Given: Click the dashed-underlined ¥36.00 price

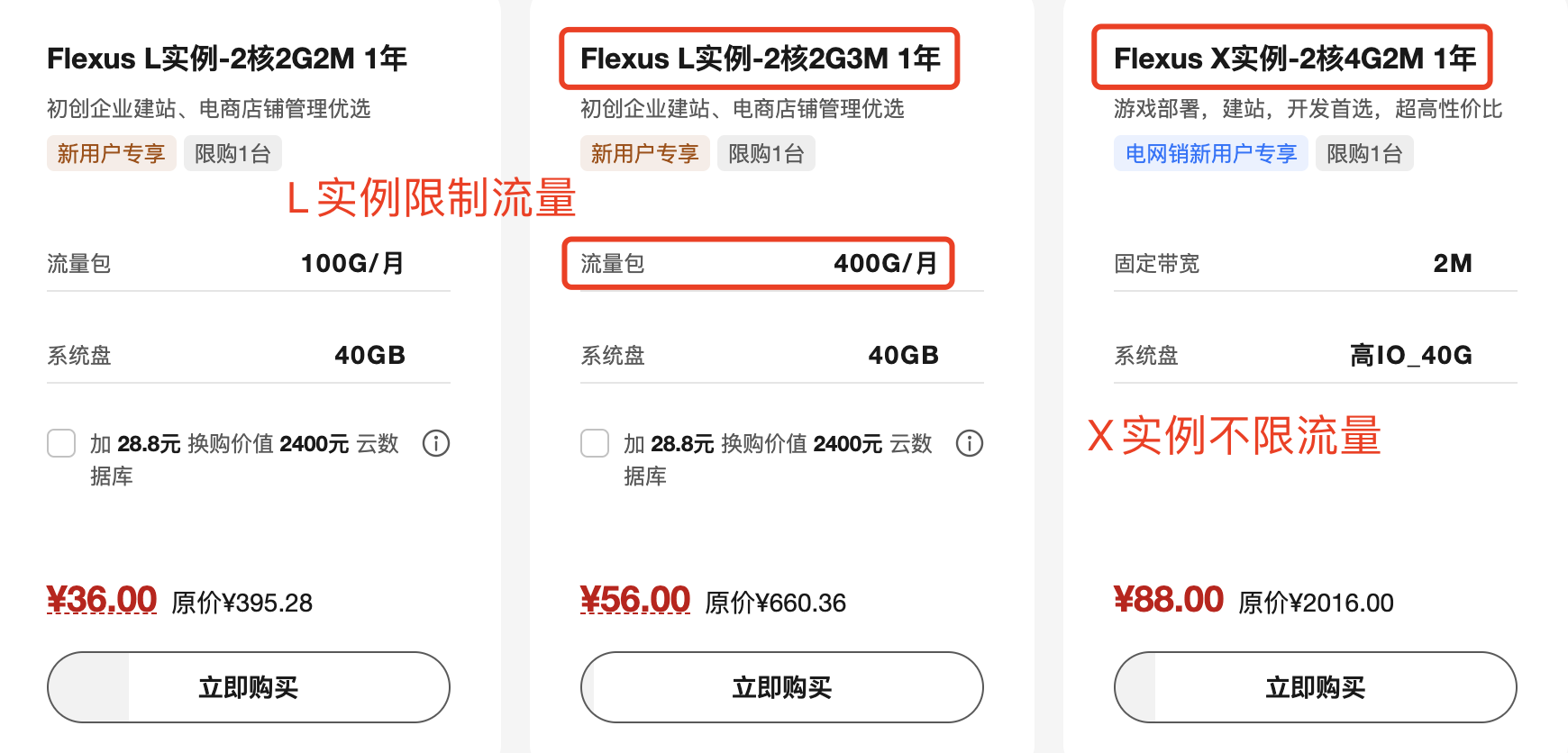Looking at the screenshot, I should [x=102, y=600].
